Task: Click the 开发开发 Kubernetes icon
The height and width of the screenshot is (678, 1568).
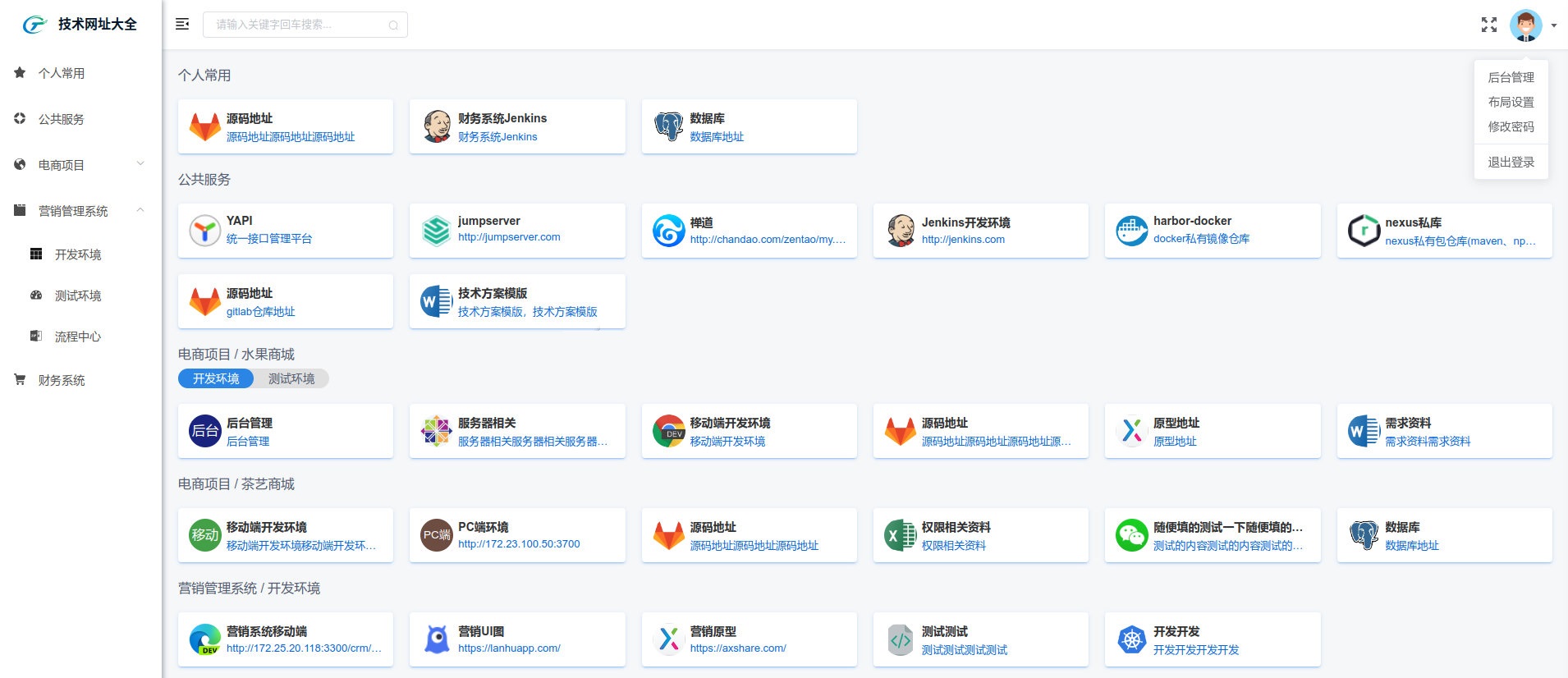Action: (1131, 639)
